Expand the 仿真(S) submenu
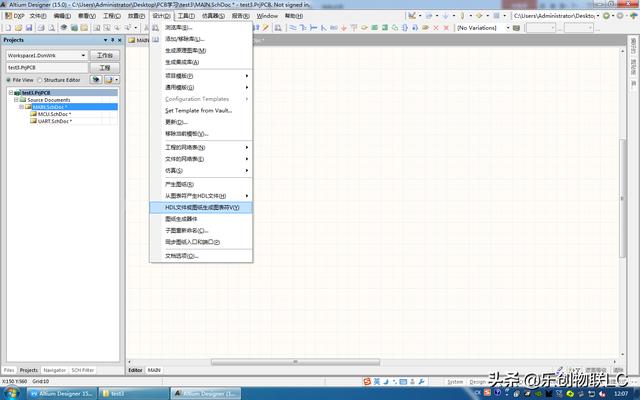Screen dimensions: 640x400 click(201, 171)
